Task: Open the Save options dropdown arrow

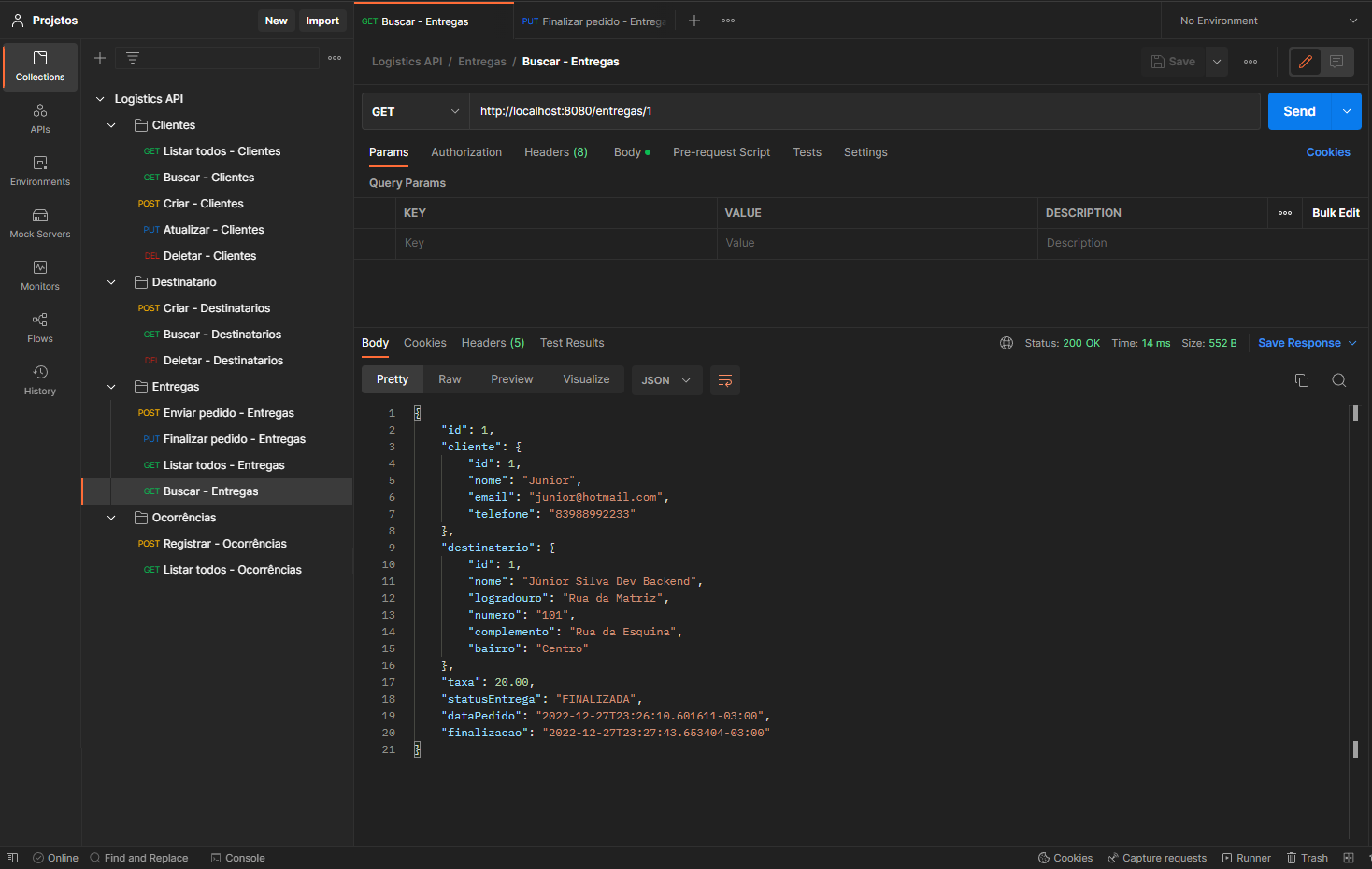Action: pos(1217,62)
